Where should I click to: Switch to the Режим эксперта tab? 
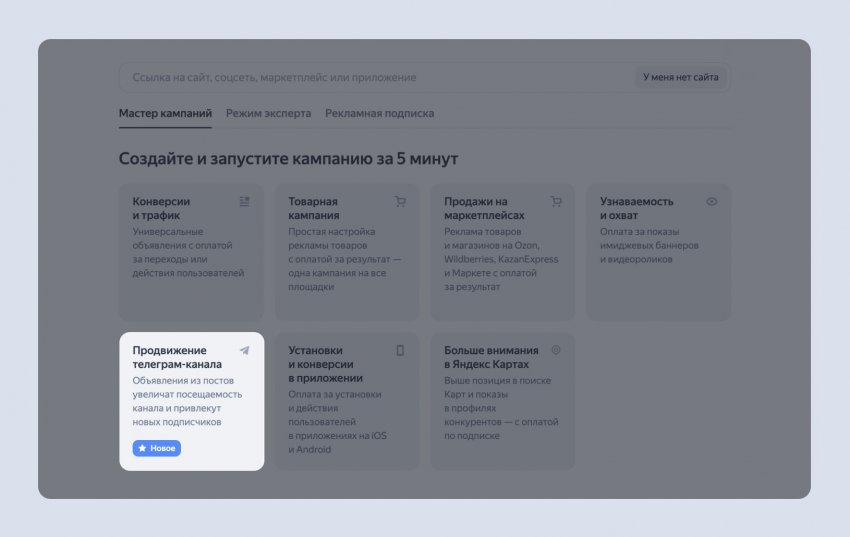268,114
